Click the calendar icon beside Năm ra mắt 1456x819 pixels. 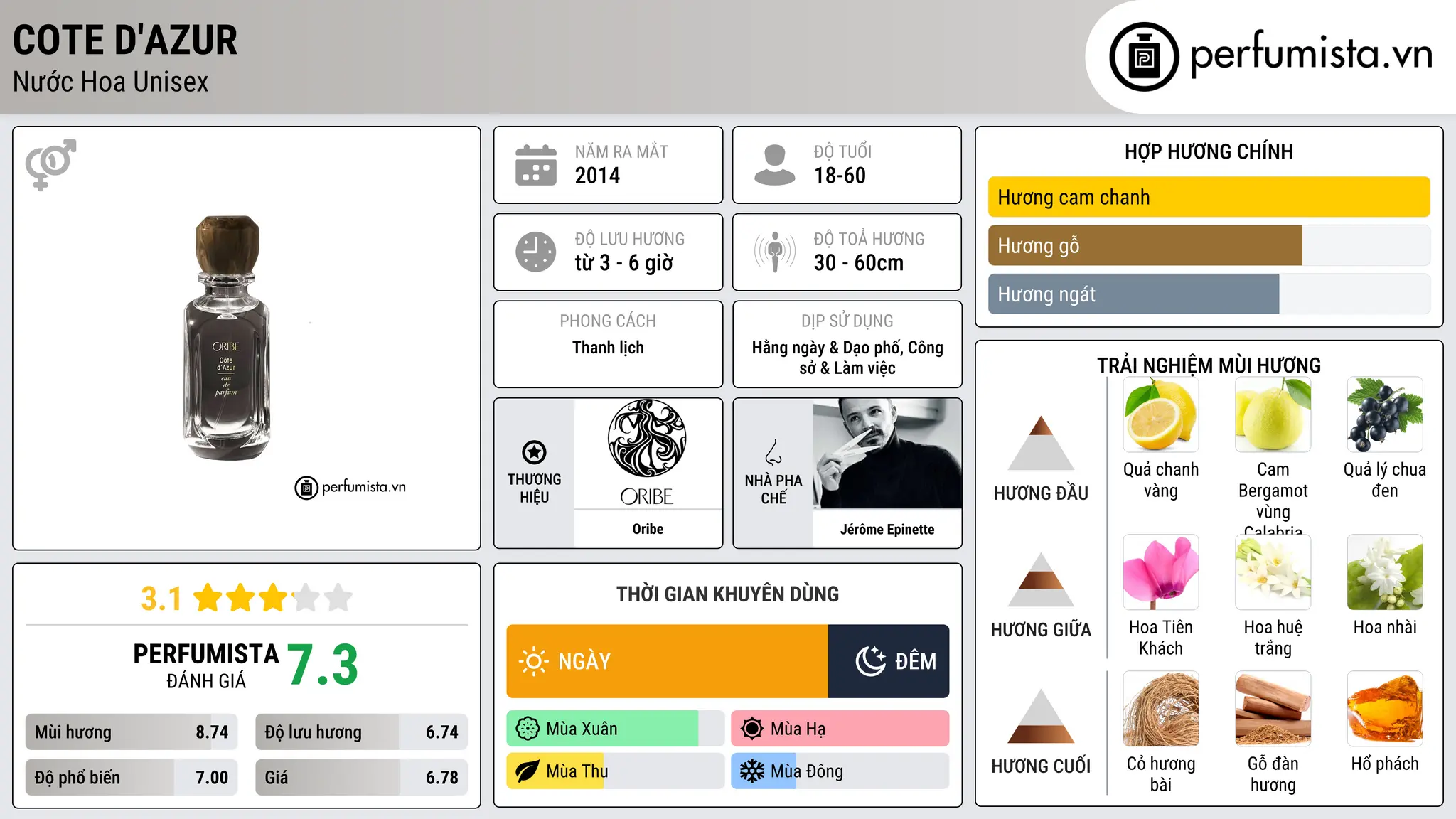tap(536, 165)
